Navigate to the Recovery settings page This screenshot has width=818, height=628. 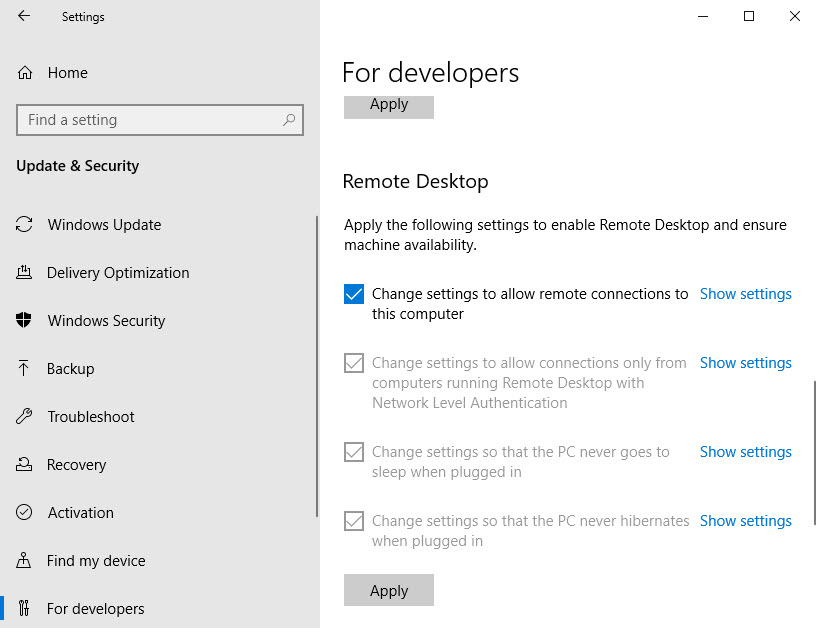(77, 465)
